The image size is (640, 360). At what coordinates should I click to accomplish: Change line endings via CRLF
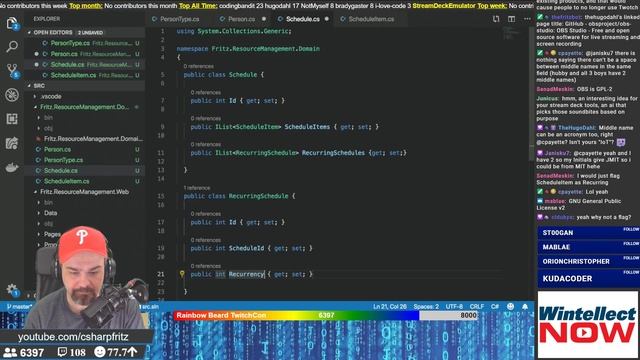477,306
